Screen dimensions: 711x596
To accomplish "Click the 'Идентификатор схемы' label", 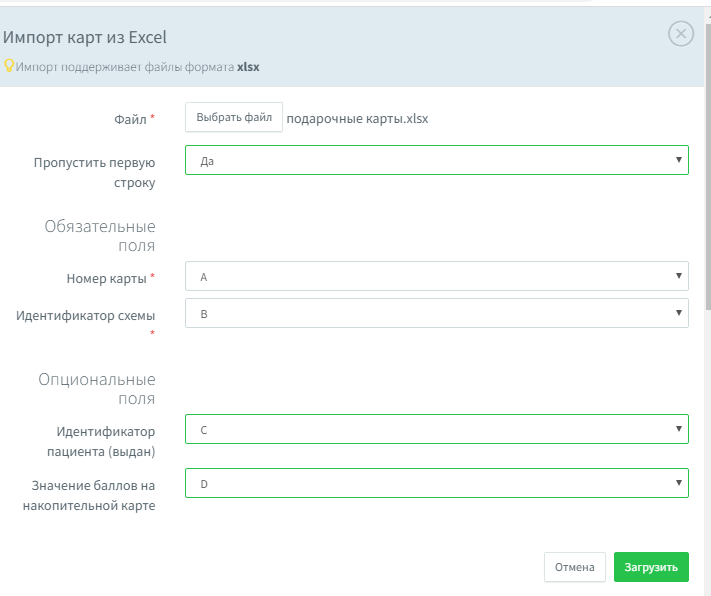I will coord(86,316).
